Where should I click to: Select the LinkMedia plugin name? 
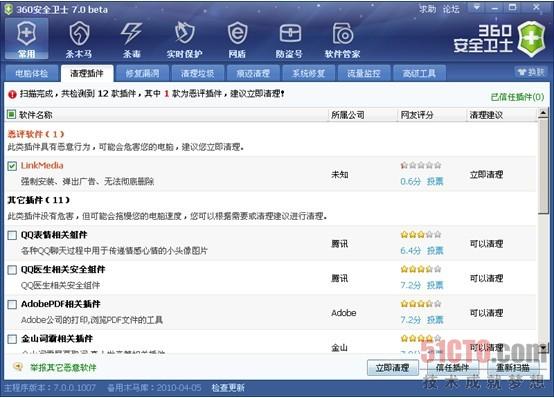42,165
